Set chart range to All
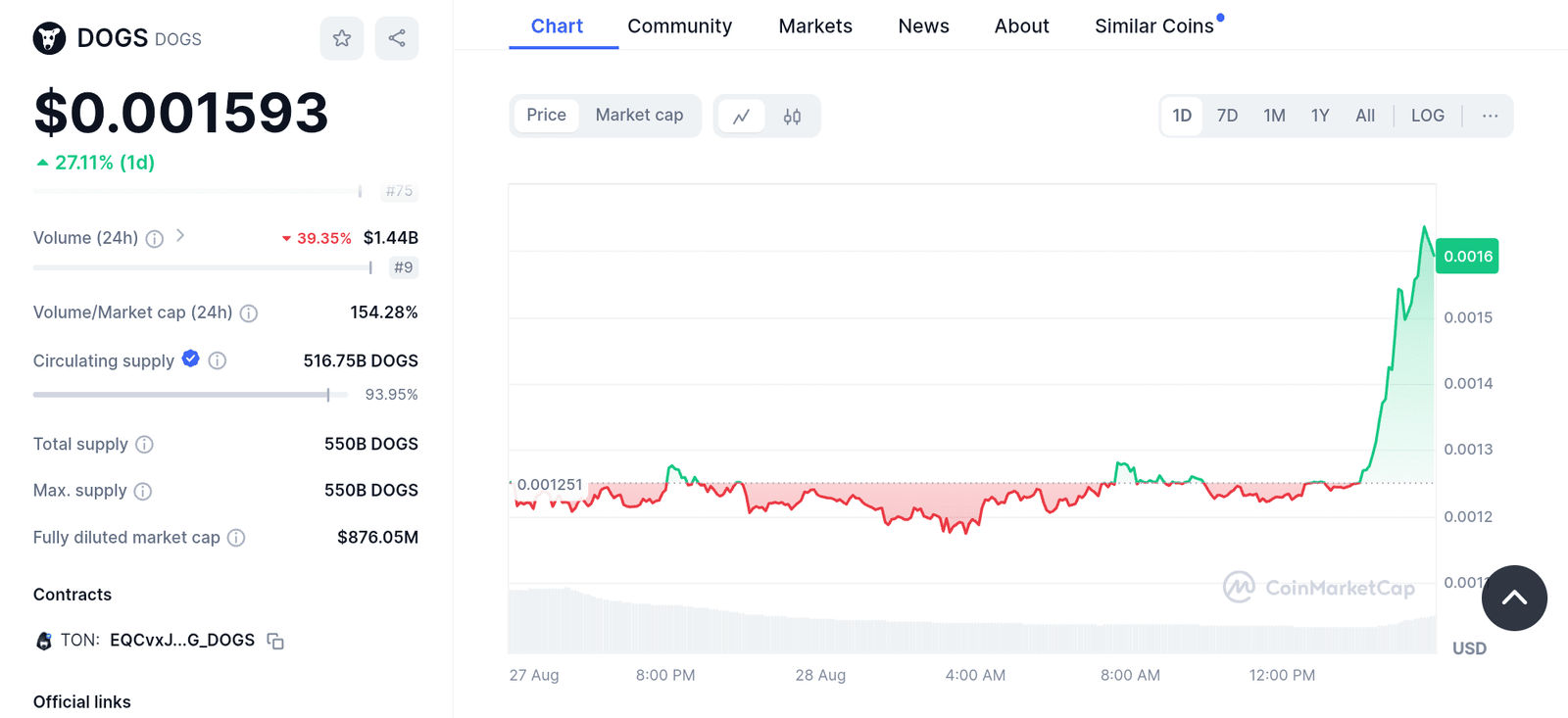Viewport: 1568px width, 718px height. (1365, 116)
